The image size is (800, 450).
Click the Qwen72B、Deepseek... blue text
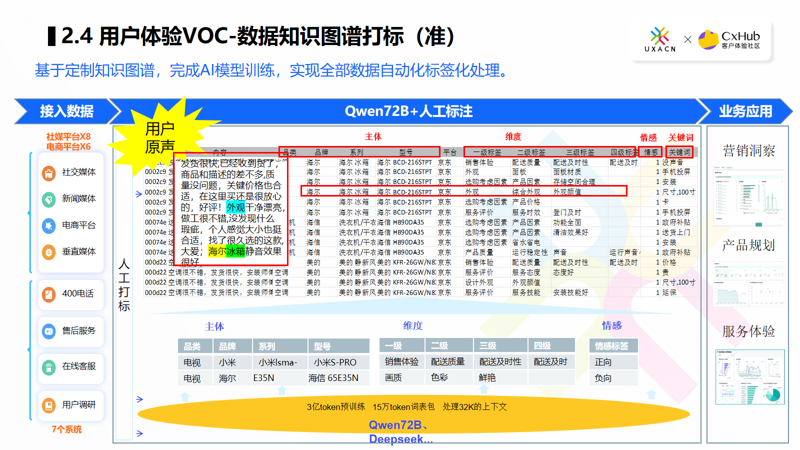click(x=401, y=432)
